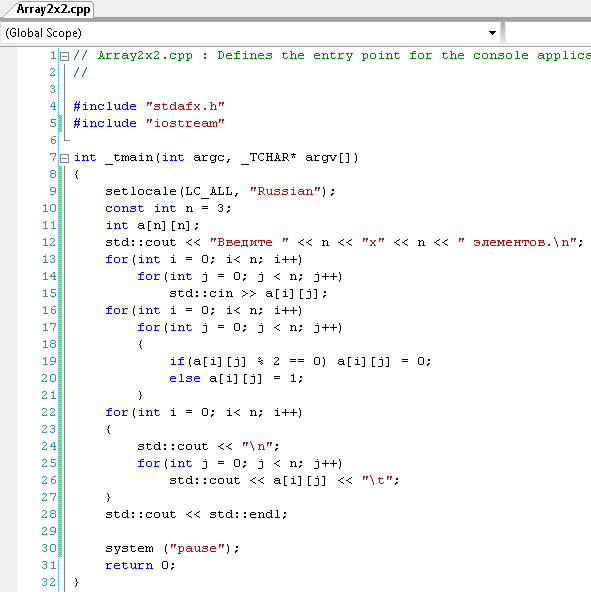Collapse the comment block at line 1
591x592 pixels.
coord(65,56)
